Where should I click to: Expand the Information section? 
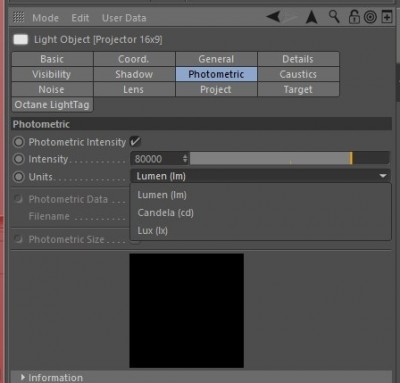coord(23,377)
